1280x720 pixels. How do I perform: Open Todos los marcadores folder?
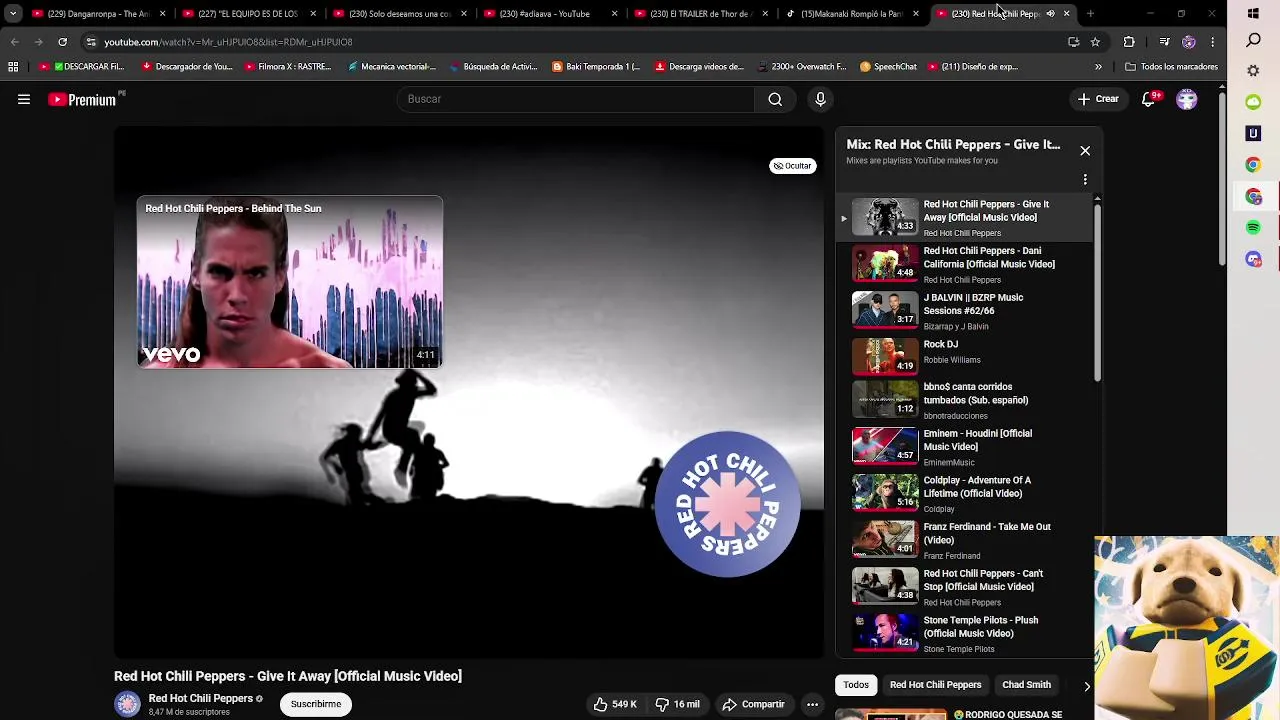pos(1171,67)
